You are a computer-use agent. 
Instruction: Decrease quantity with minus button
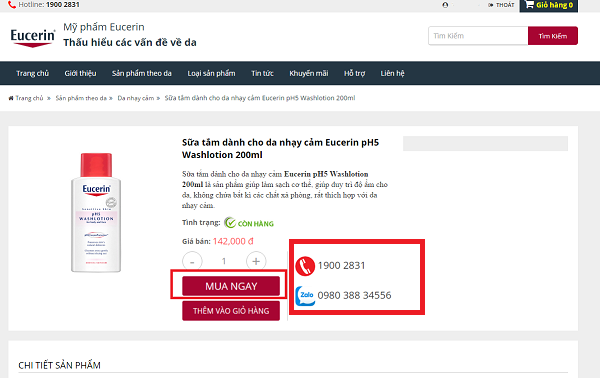click(192, 261)
